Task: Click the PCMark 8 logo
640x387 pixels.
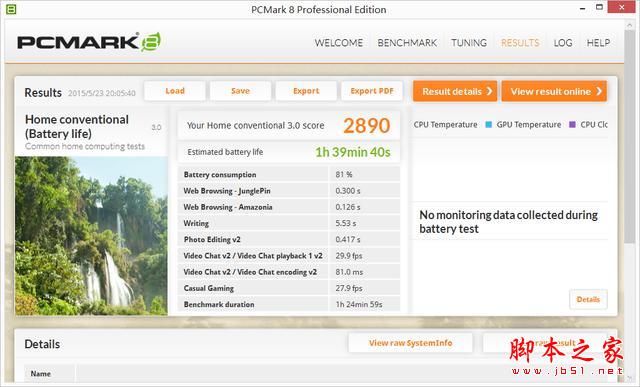Action: point(89,42)
